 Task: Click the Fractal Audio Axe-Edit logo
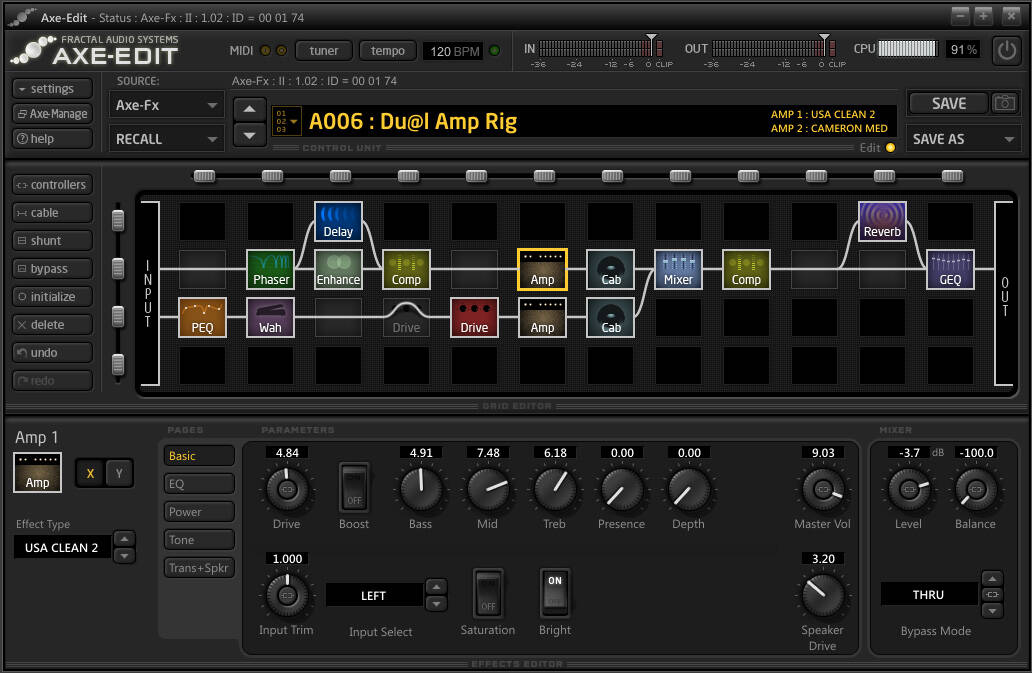(x=96, y=51)
